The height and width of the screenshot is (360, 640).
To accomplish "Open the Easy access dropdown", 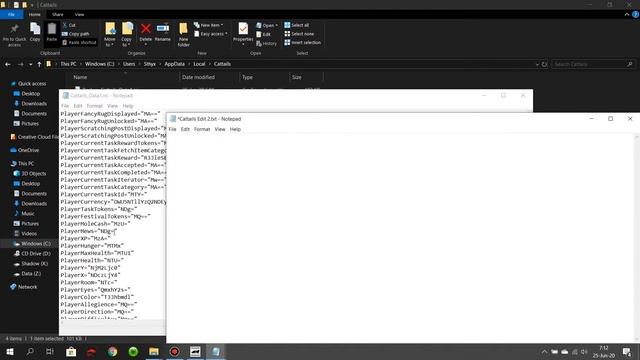I will pos(211,34).
